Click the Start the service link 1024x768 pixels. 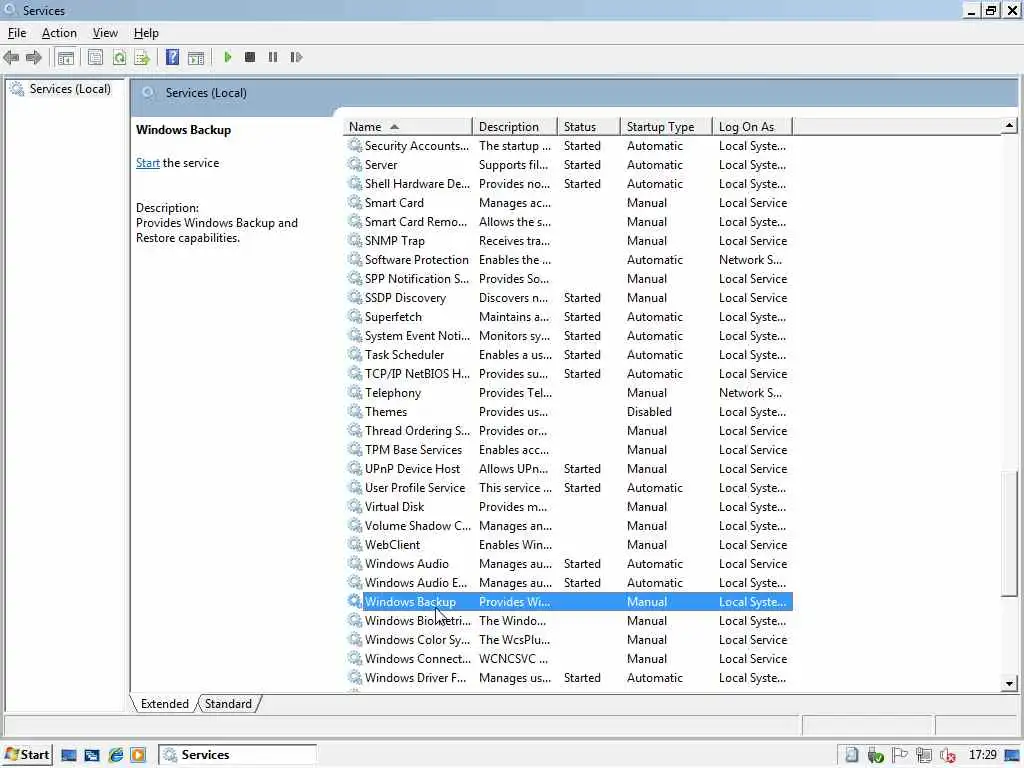pos(148,163)
